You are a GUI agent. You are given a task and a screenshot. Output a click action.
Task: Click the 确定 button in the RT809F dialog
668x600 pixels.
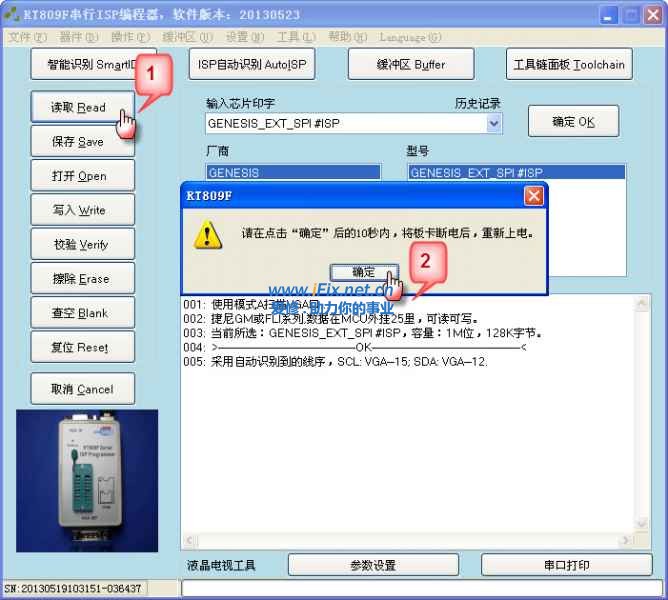(x=364, y=272)
